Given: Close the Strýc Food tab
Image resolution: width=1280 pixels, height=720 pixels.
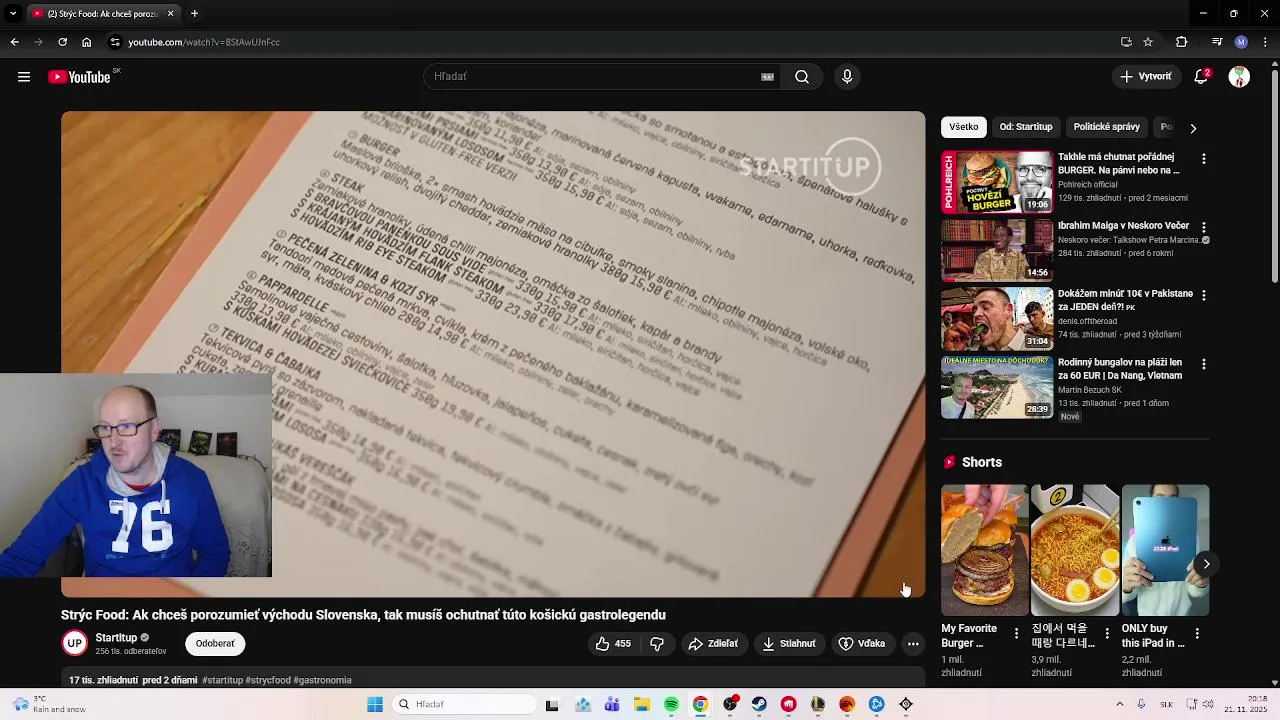Looking at the screenshot, I should point(170,14).
